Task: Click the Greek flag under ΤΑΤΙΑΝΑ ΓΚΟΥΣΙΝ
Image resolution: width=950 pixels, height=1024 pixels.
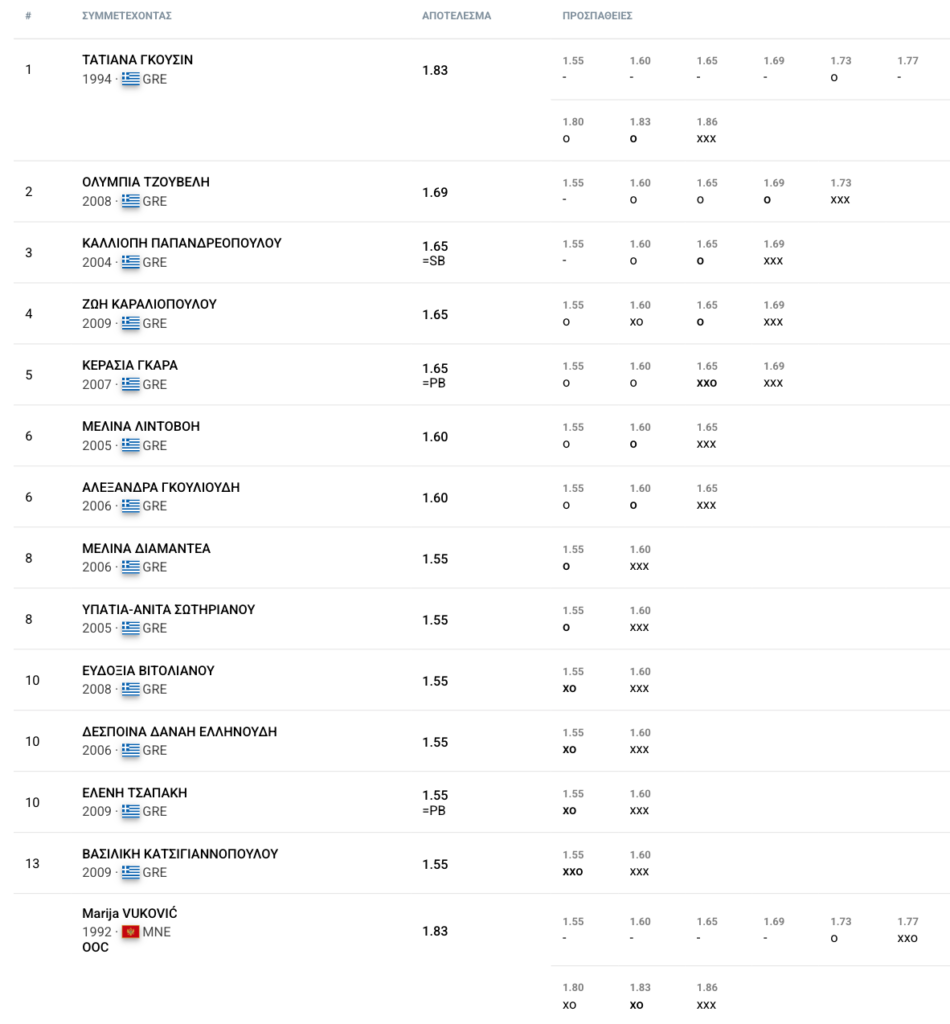Action: (130, 79)
